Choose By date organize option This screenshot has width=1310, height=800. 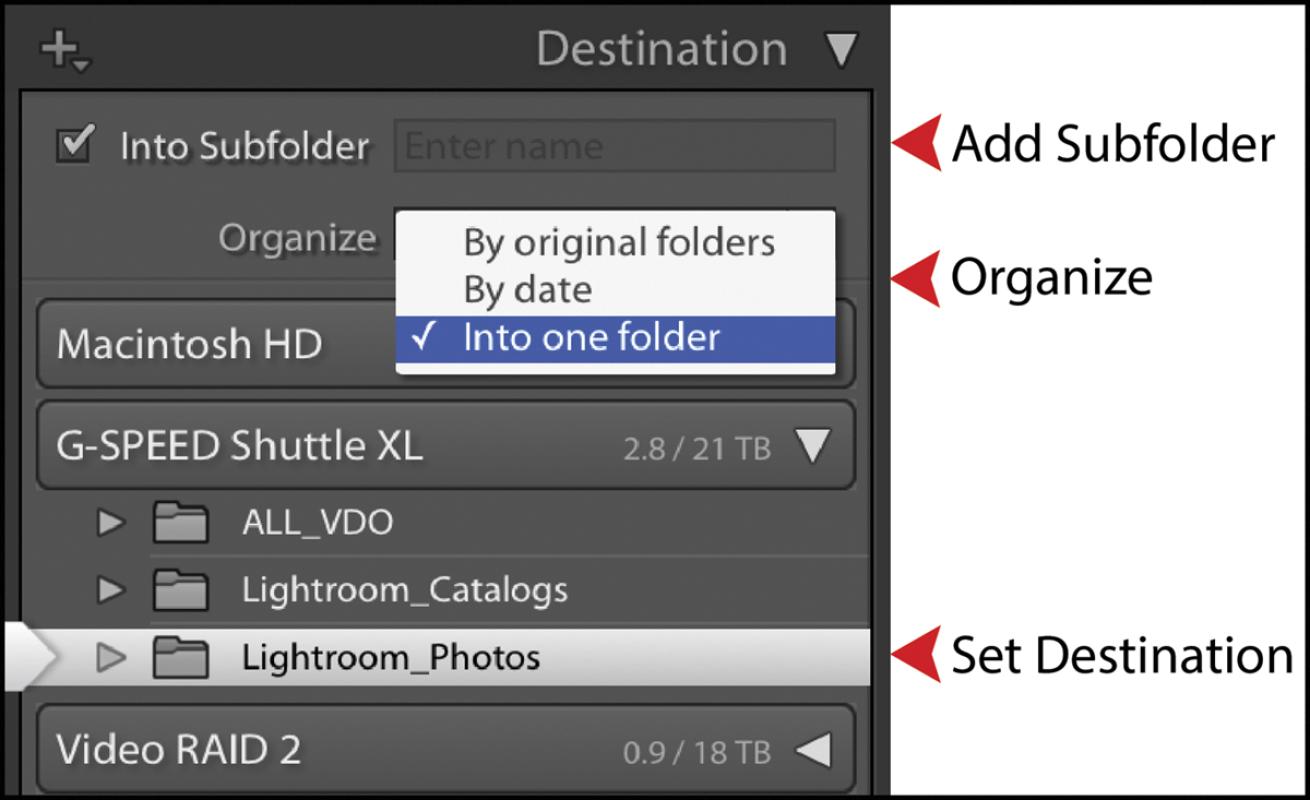click(x=528, y=290)
